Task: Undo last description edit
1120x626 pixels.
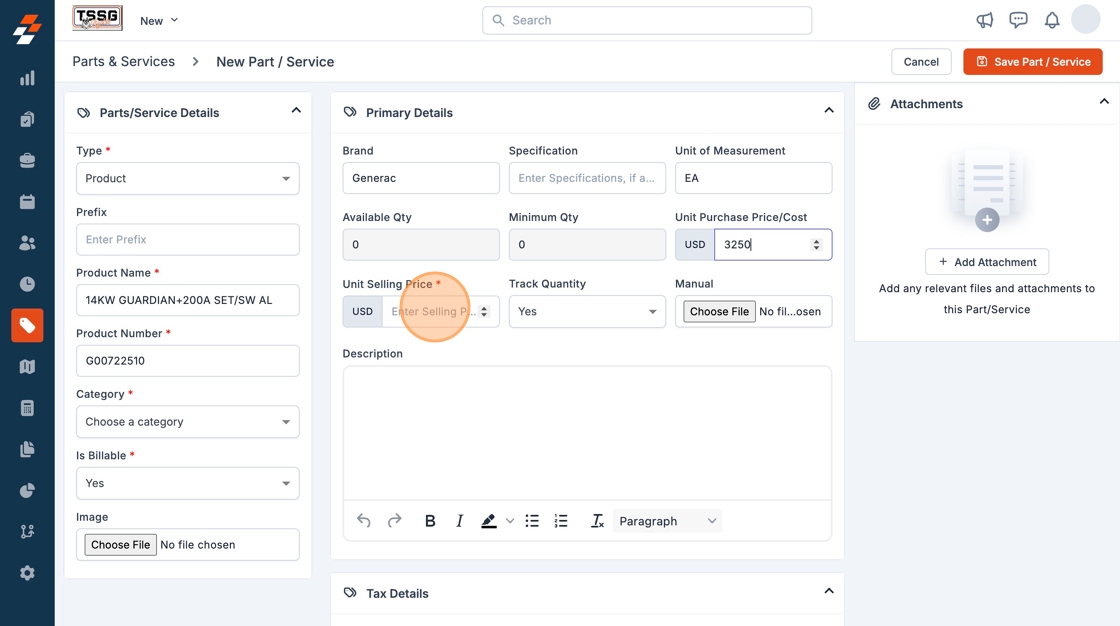Action: pyautogui.click(x=364, y=521)
